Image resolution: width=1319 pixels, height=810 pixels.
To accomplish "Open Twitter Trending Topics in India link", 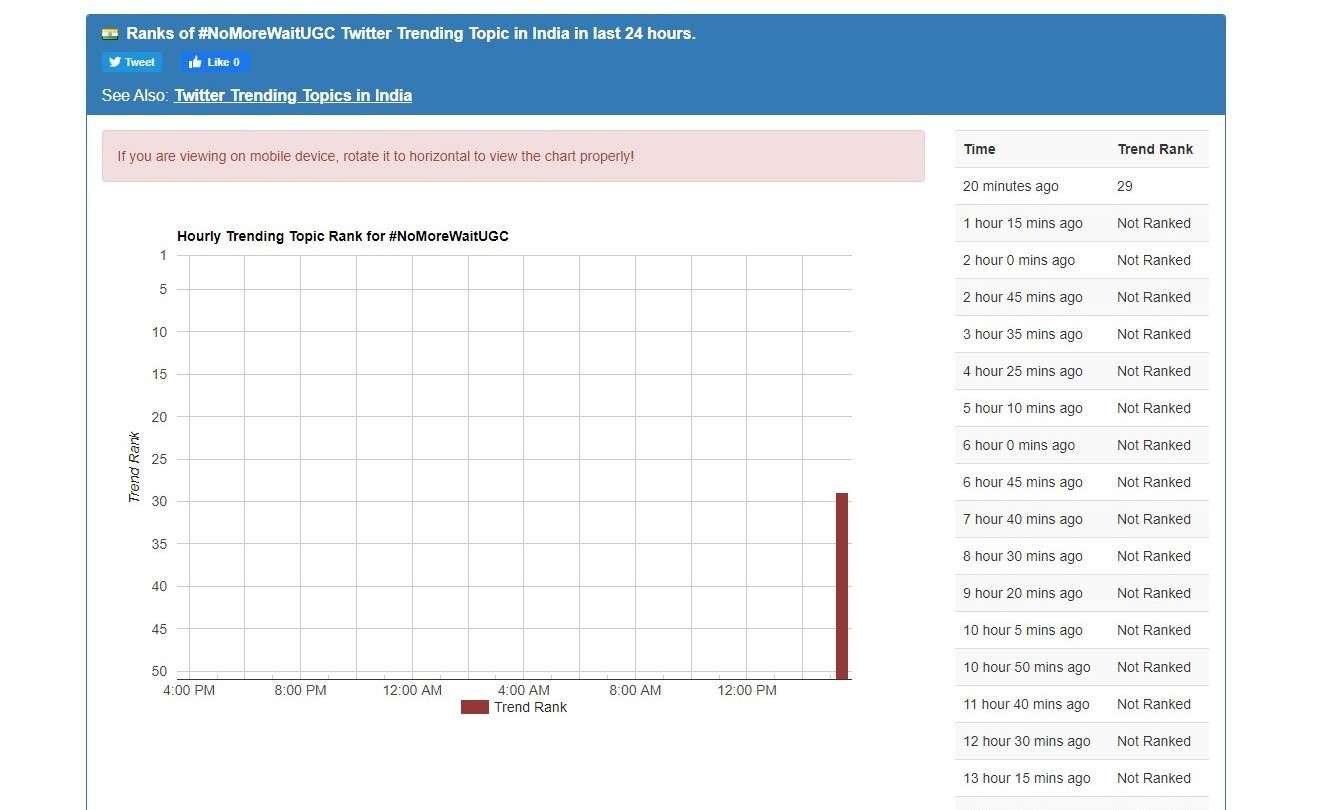I will [292, 95].
